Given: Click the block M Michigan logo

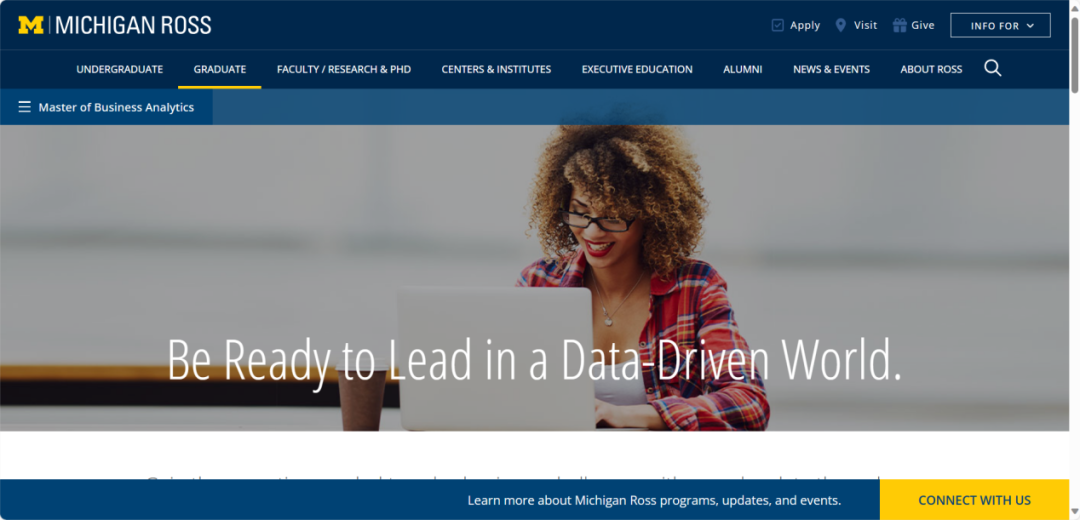Looking at the screenshot, I should coord(31,25).
